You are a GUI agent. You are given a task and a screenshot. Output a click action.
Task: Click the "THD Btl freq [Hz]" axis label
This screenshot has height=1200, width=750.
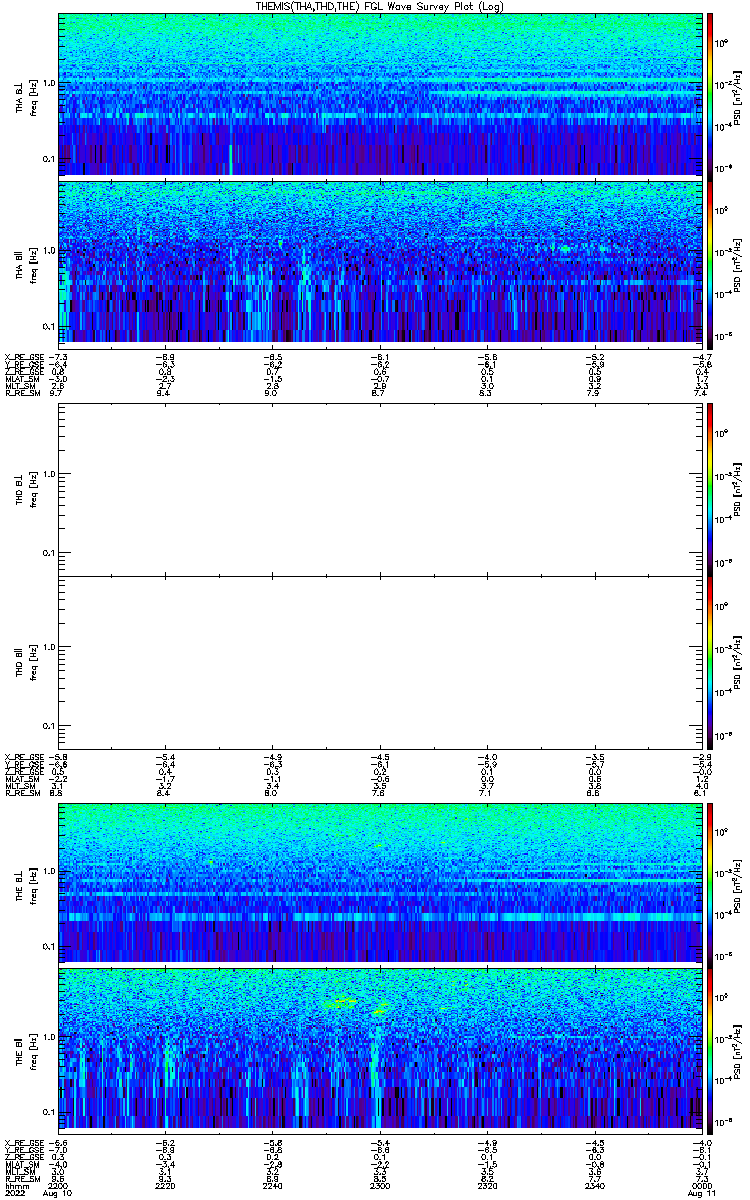(26, 662)
